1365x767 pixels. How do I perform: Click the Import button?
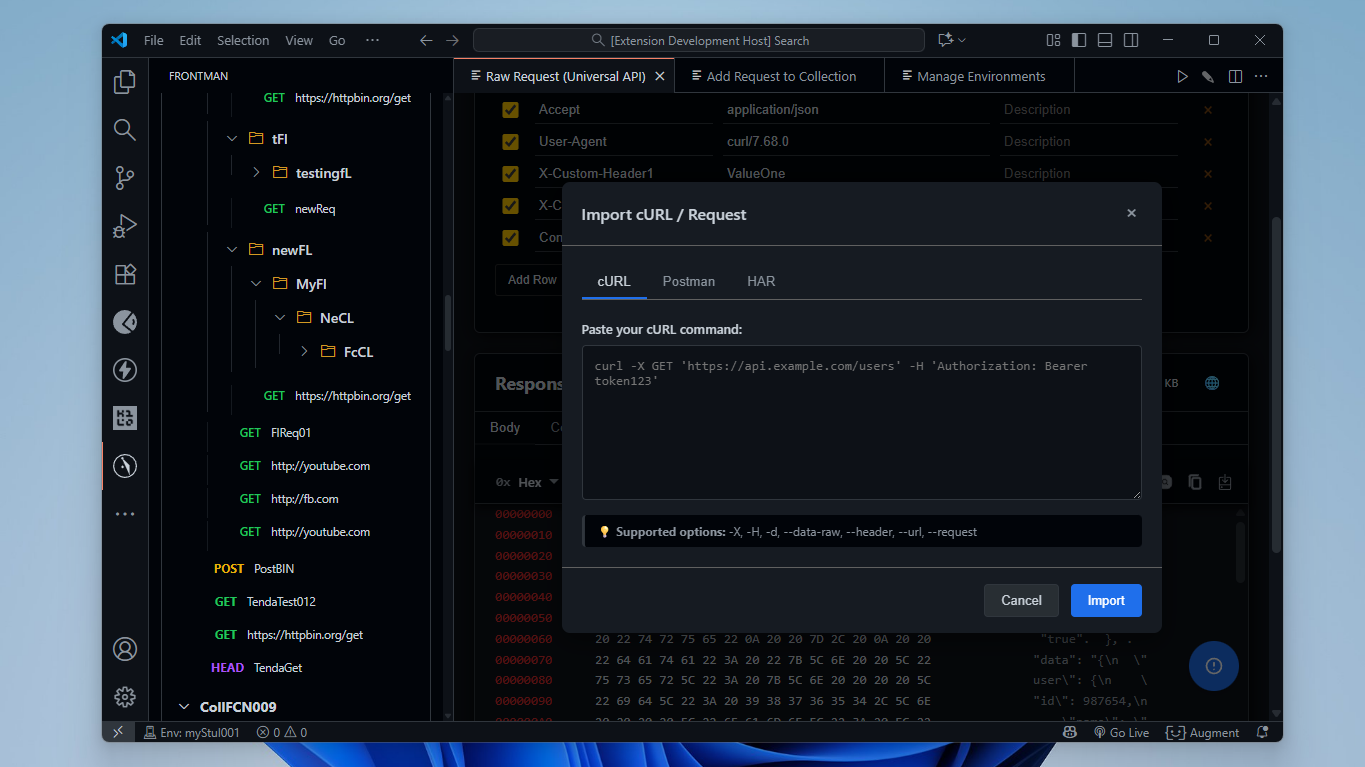[1106, 600]
